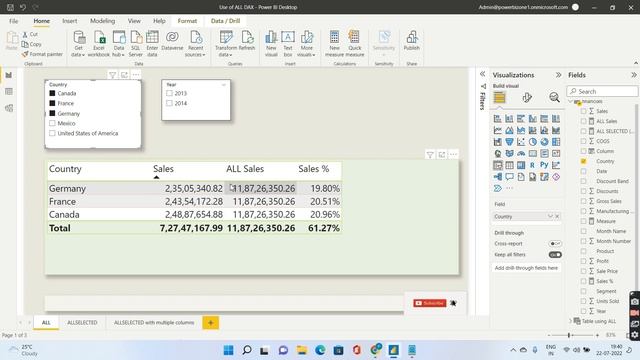Click the Search fields box
640x360 pixels.
point(602,91)
